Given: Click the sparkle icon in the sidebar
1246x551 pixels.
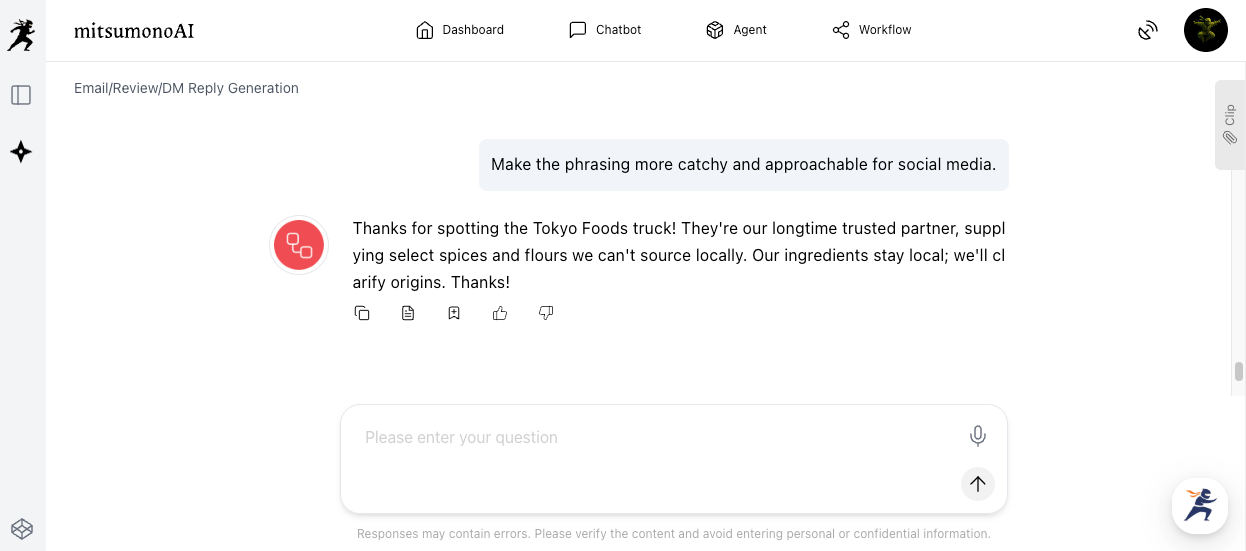Looking at the screenshot, I should (21, 152).
